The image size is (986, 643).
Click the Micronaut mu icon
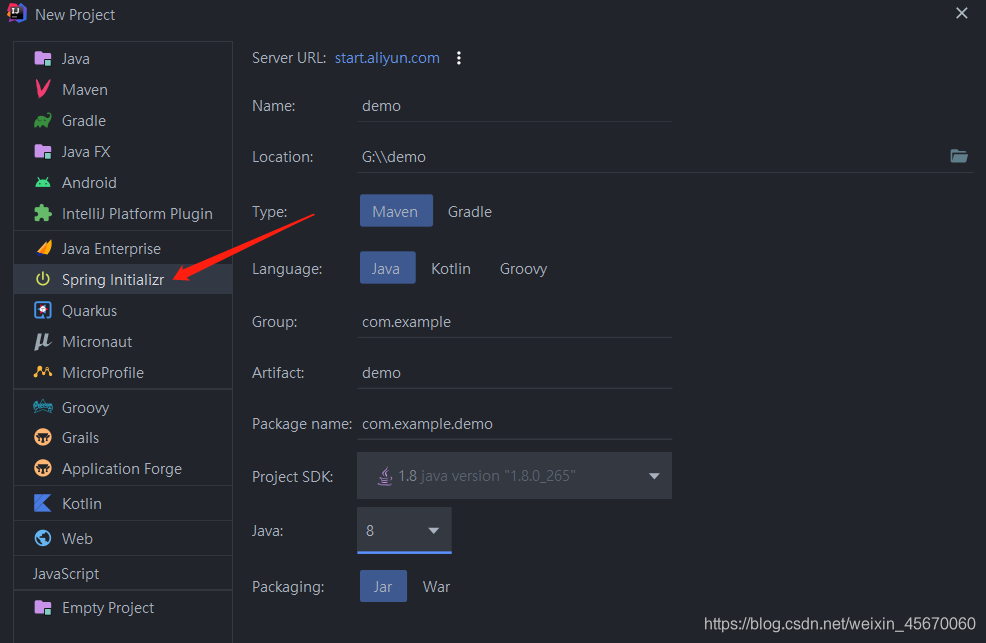(x=43, y=341)
